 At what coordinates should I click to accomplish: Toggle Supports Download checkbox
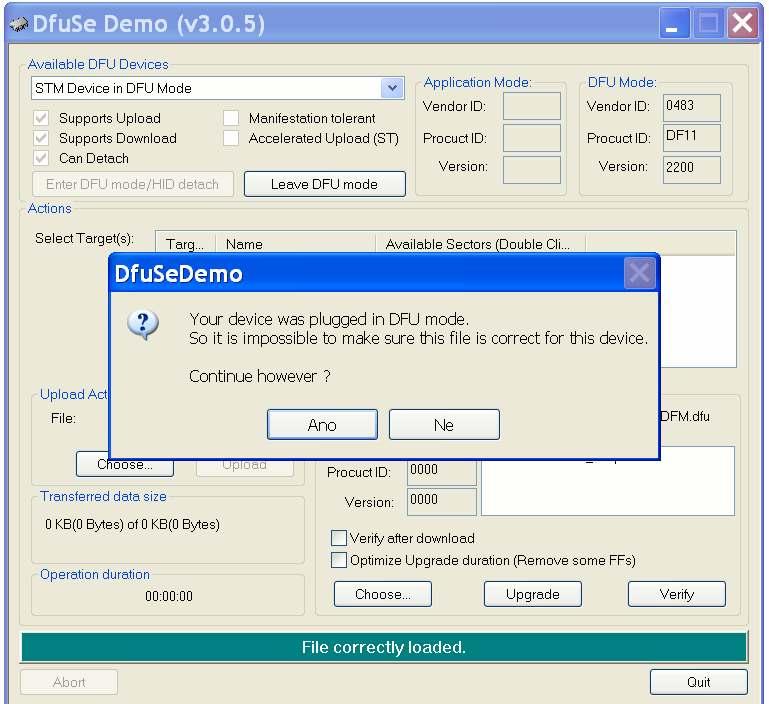point(41,138)
